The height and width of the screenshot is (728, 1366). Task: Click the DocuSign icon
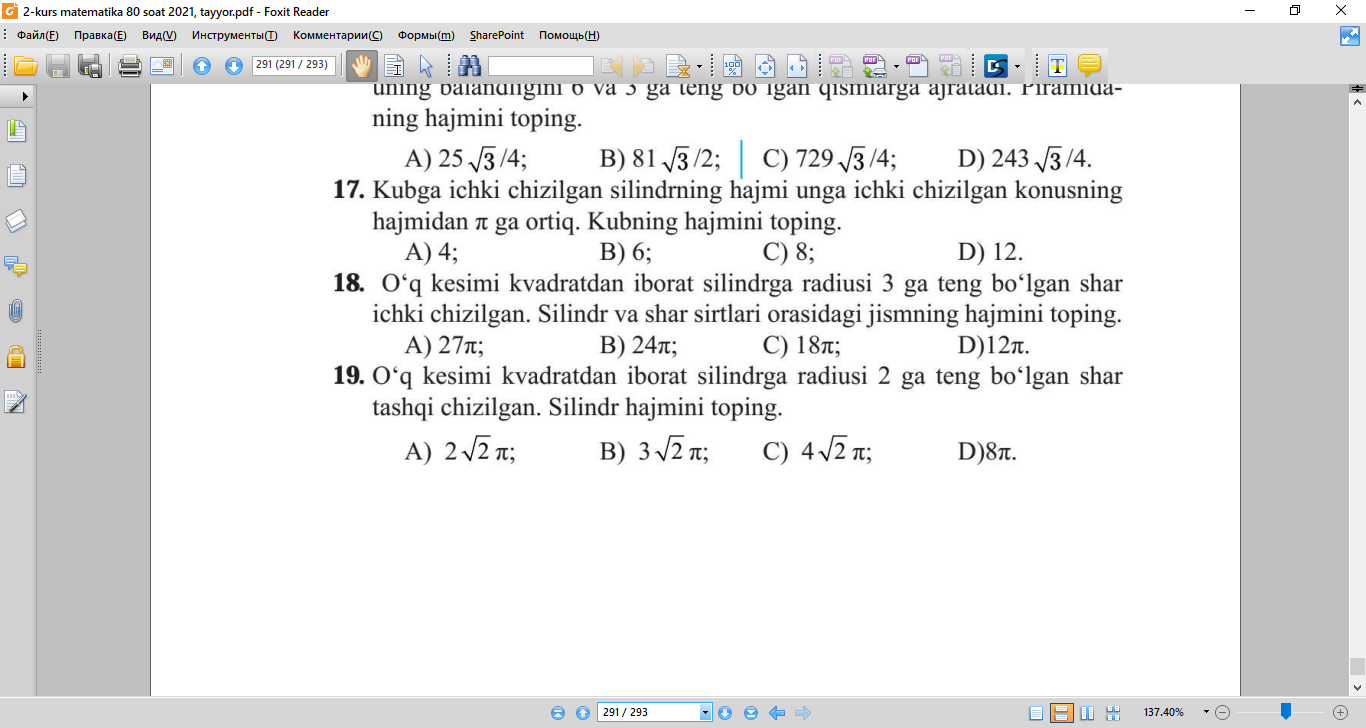996,66
